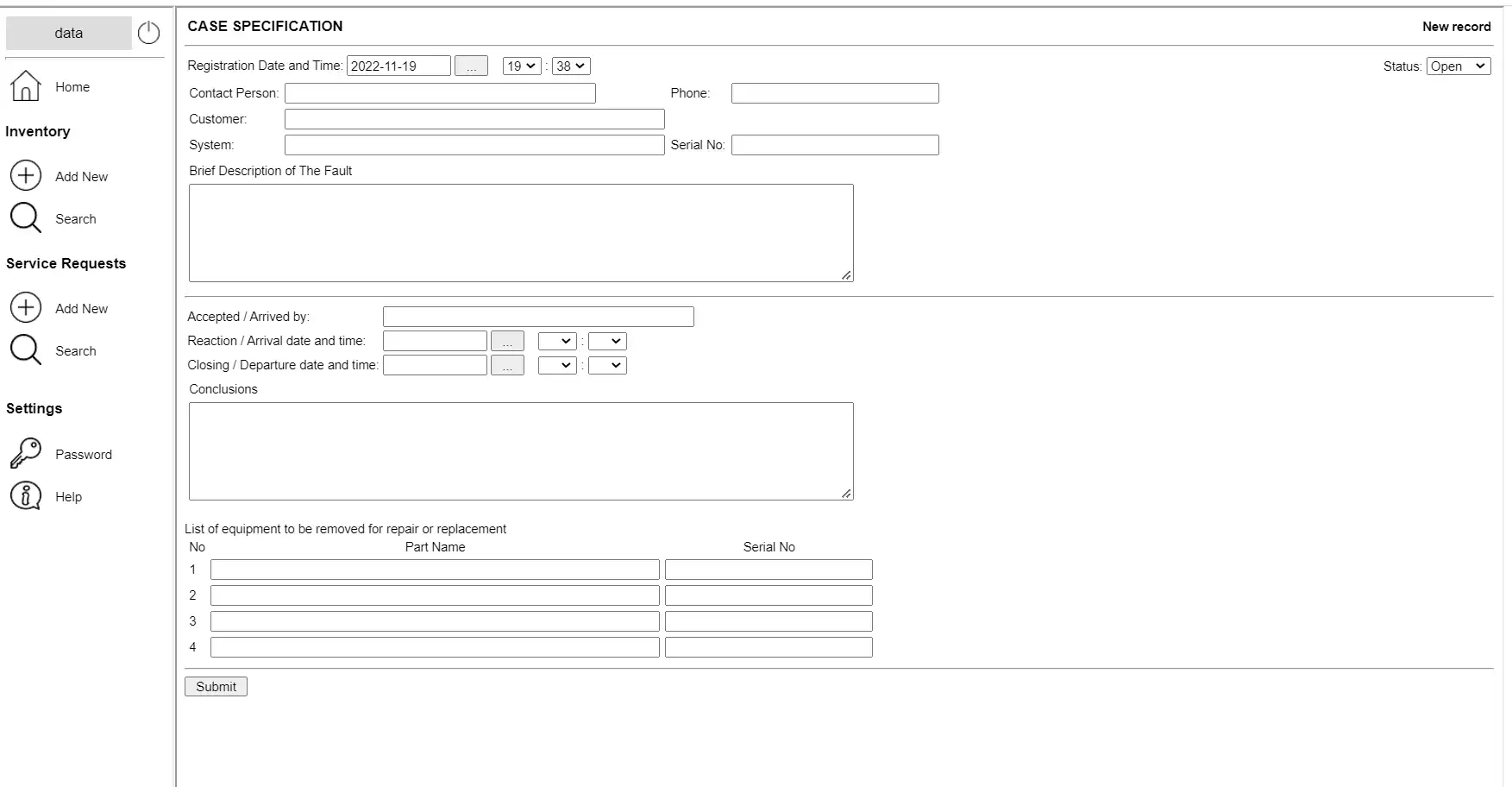Click the Service Requests Add New plus icon
Image resolution: width=1512 pixels, height=787 pixels.
click(26, 307)
